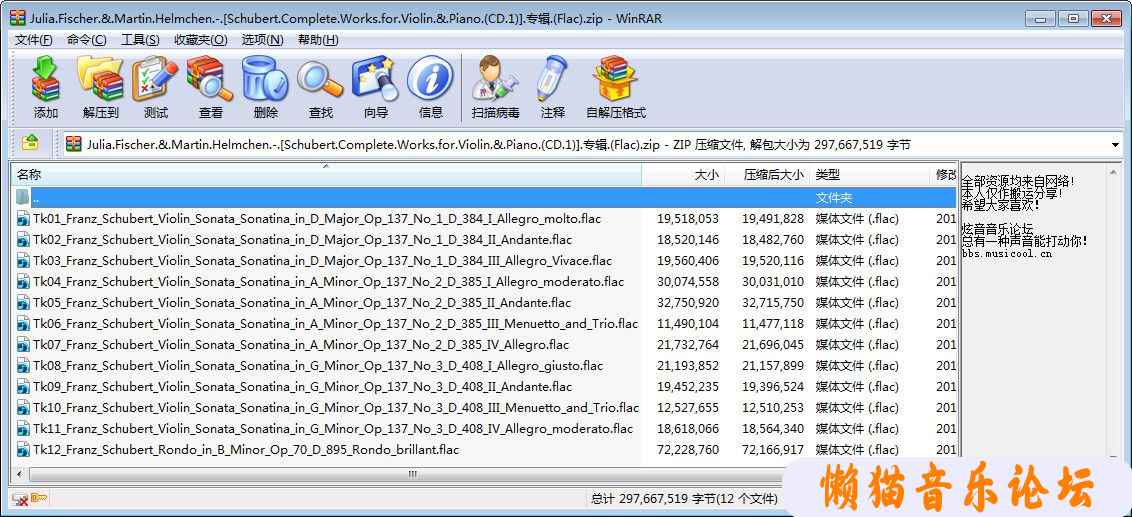Select Tk08 Allegro_giusto file row
1132x517 pixels.
point(484,366)
